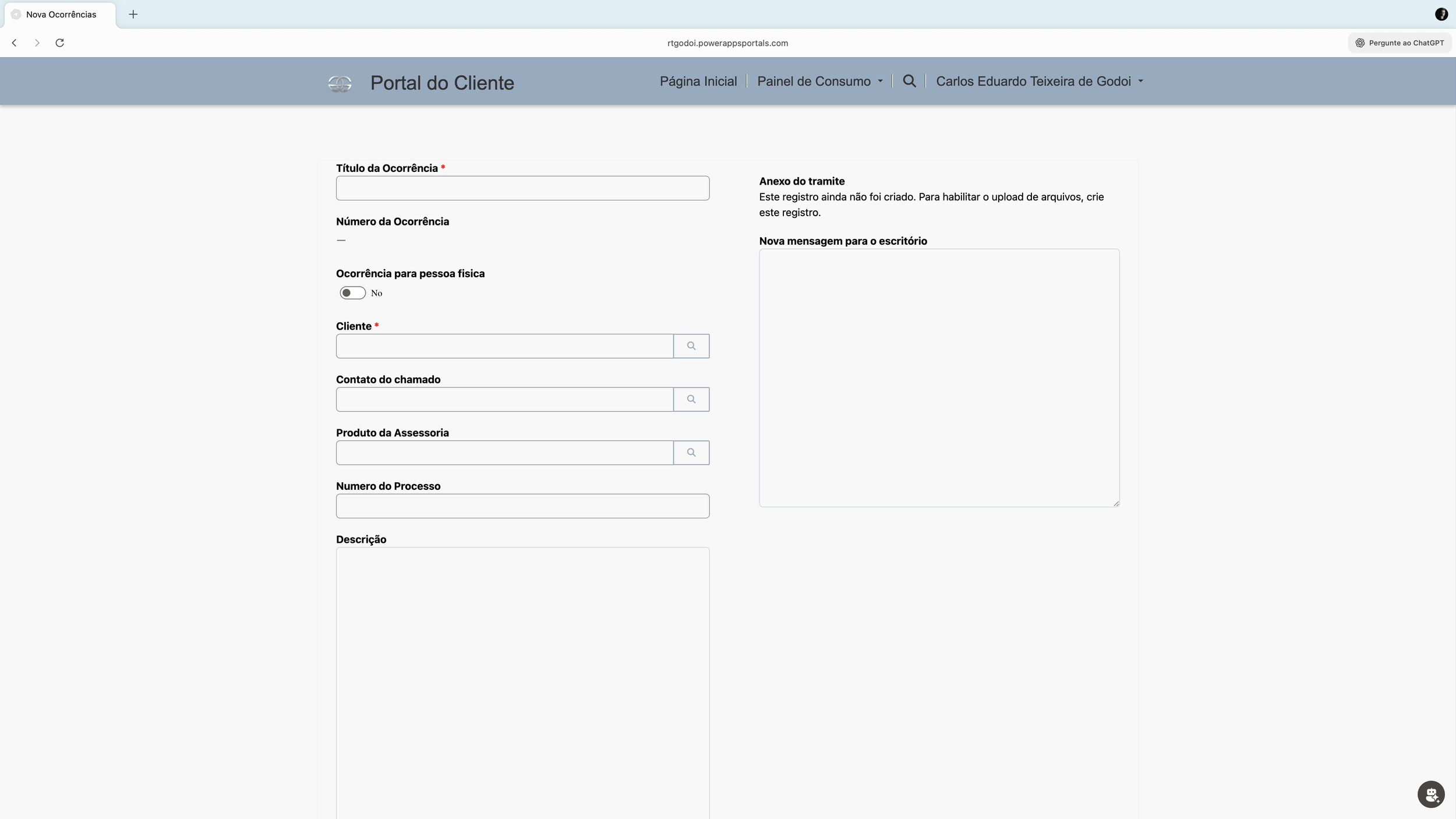Click the address bar URL
The image size is (1456, 819).
(727, 43)
